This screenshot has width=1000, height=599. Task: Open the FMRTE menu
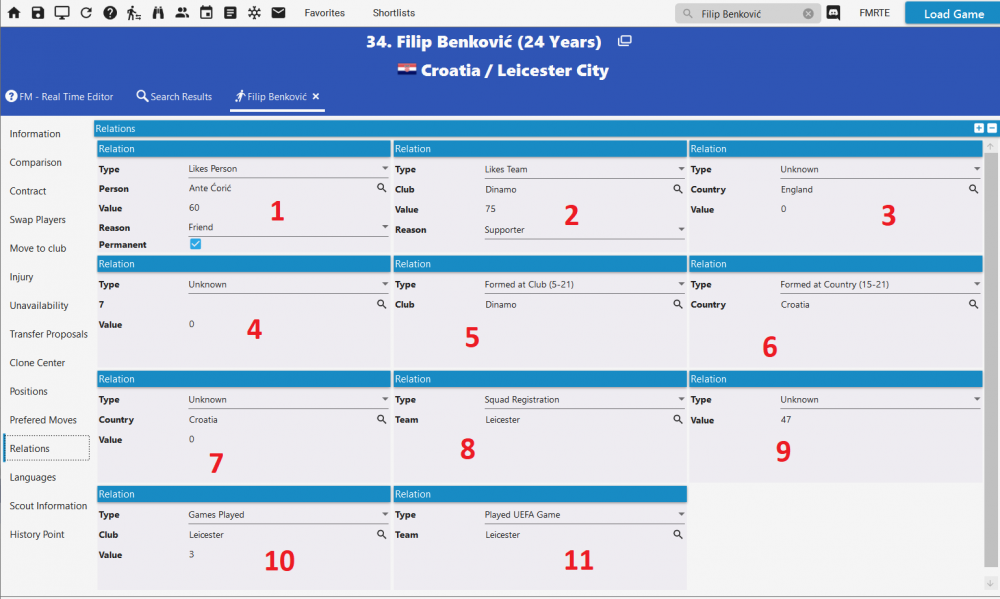point(874,13)
